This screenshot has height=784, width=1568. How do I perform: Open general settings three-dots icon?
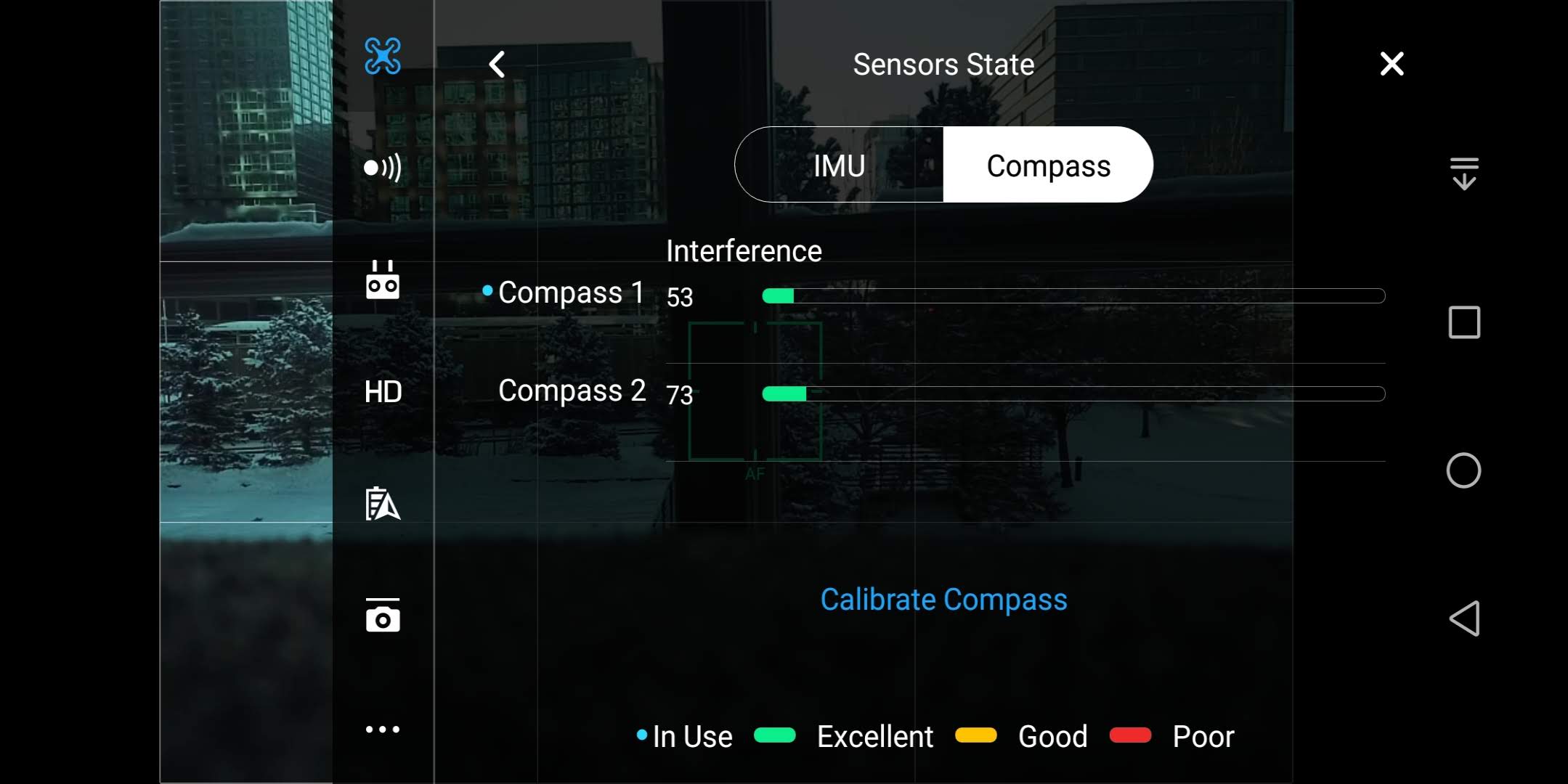point(383,729)
